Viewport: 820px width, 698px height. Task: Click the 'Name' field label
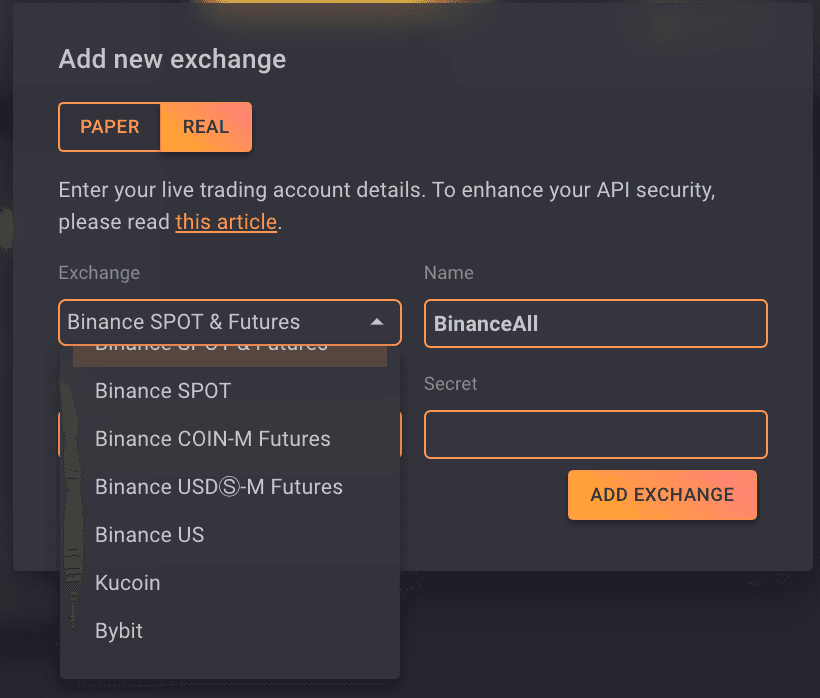point(449,273)
